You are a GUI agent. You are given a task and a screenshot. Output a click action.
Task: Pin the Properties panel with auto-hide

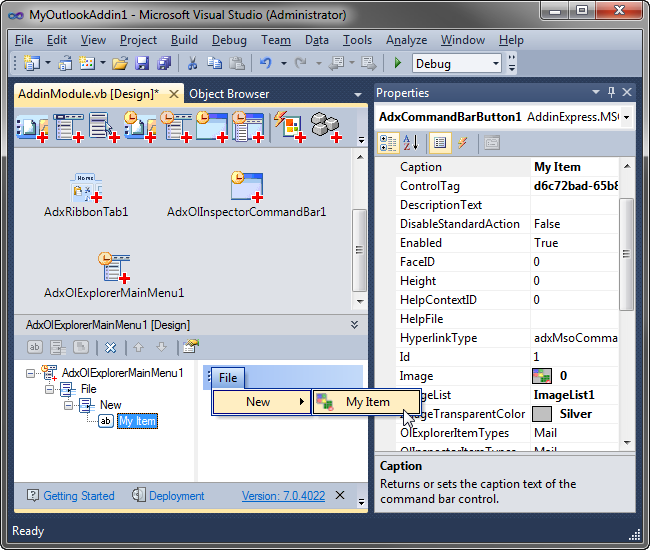tap(611, 92)
